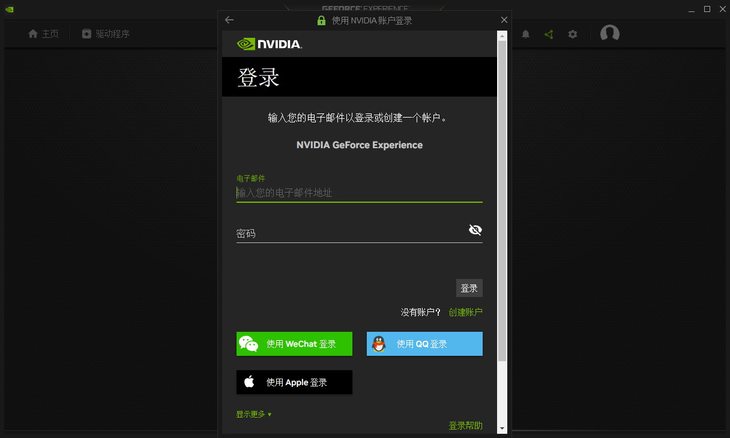This screenshot has height=438, width=730.
Task: Close the NVIDIA account login dialog
Action: click(x=504, y=20)
